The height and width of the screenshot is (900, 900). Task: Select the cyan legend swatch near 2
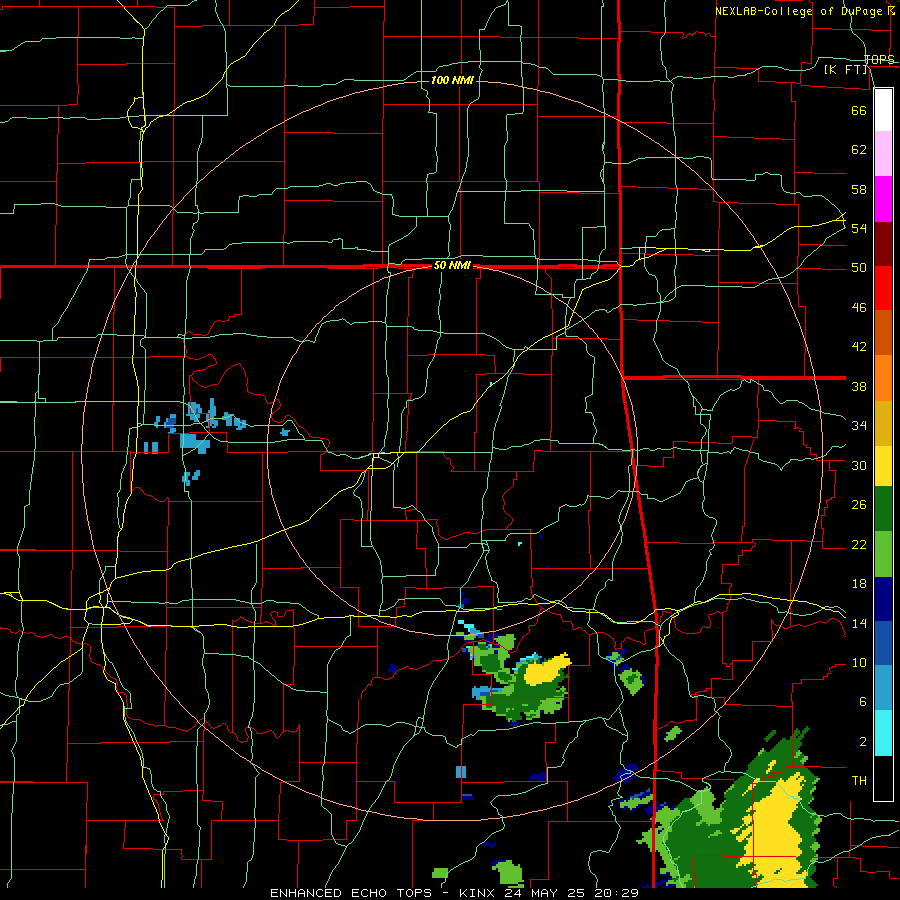click(883, 733)
